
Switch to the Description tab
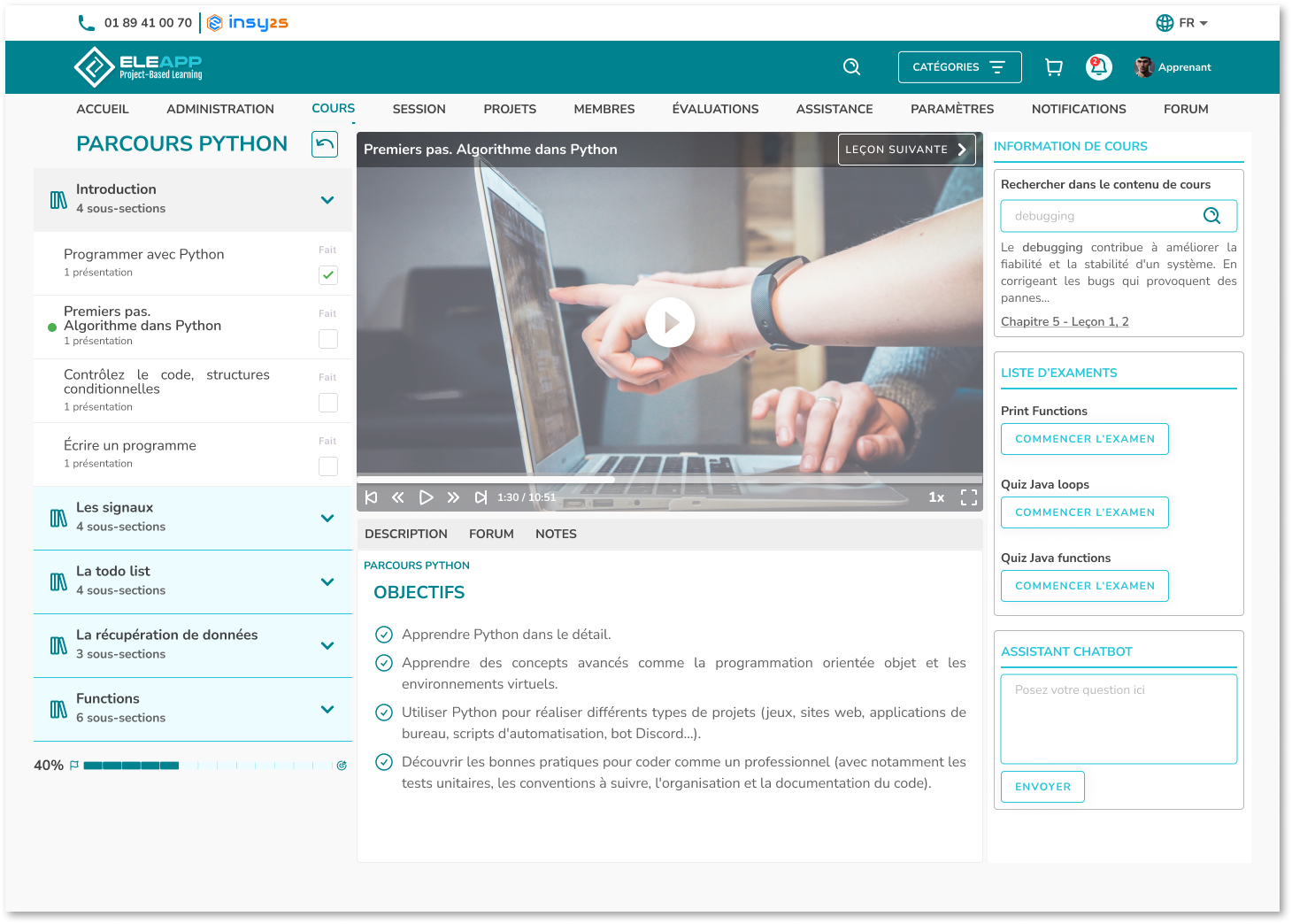click(406, 534)
